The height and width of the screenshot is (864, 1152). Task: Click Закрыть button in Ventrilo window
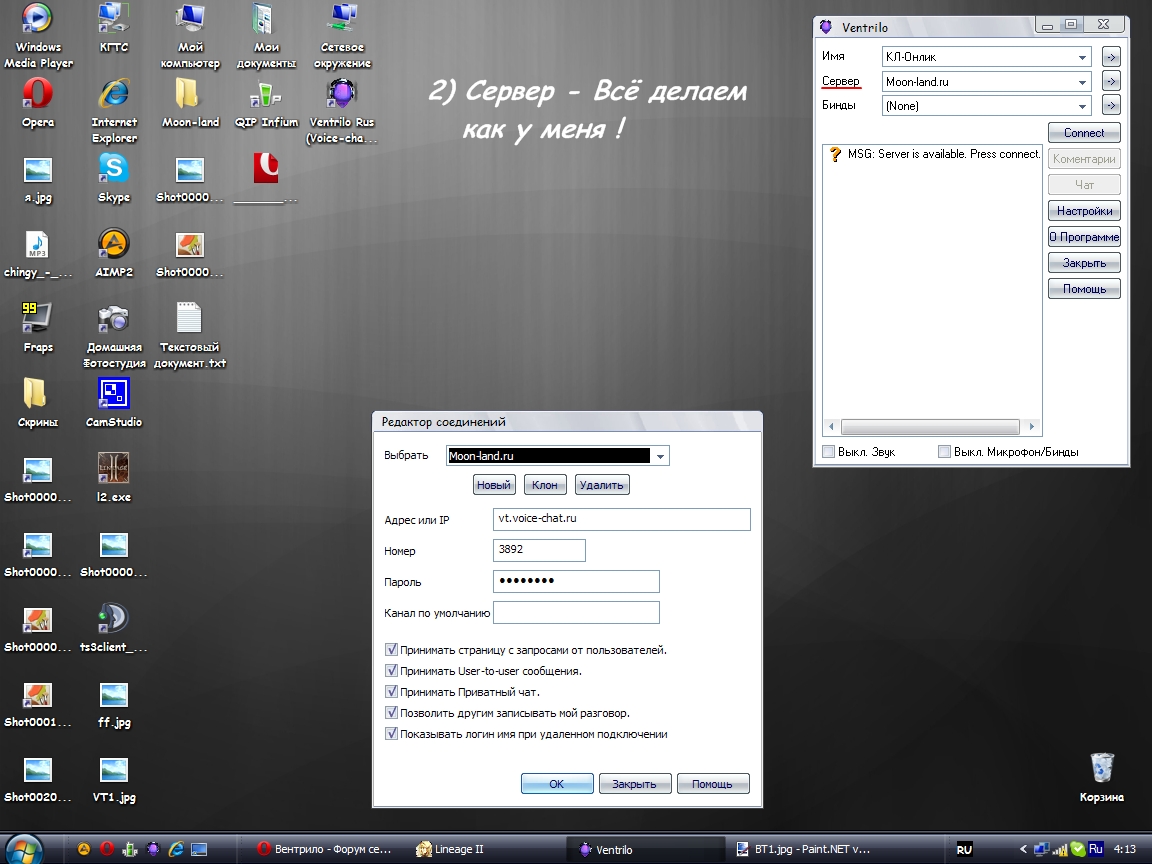click(x=1084, y=263)
